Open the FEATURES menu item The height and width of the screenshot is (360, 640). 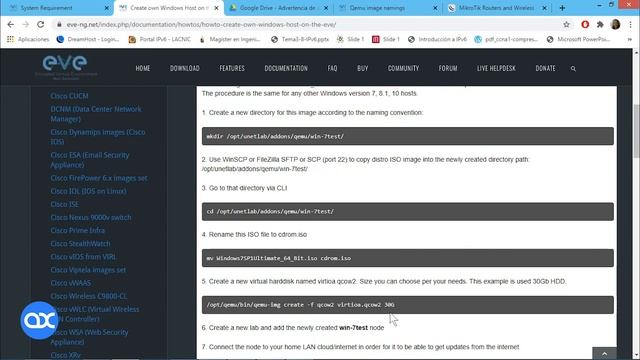point(232,69)
